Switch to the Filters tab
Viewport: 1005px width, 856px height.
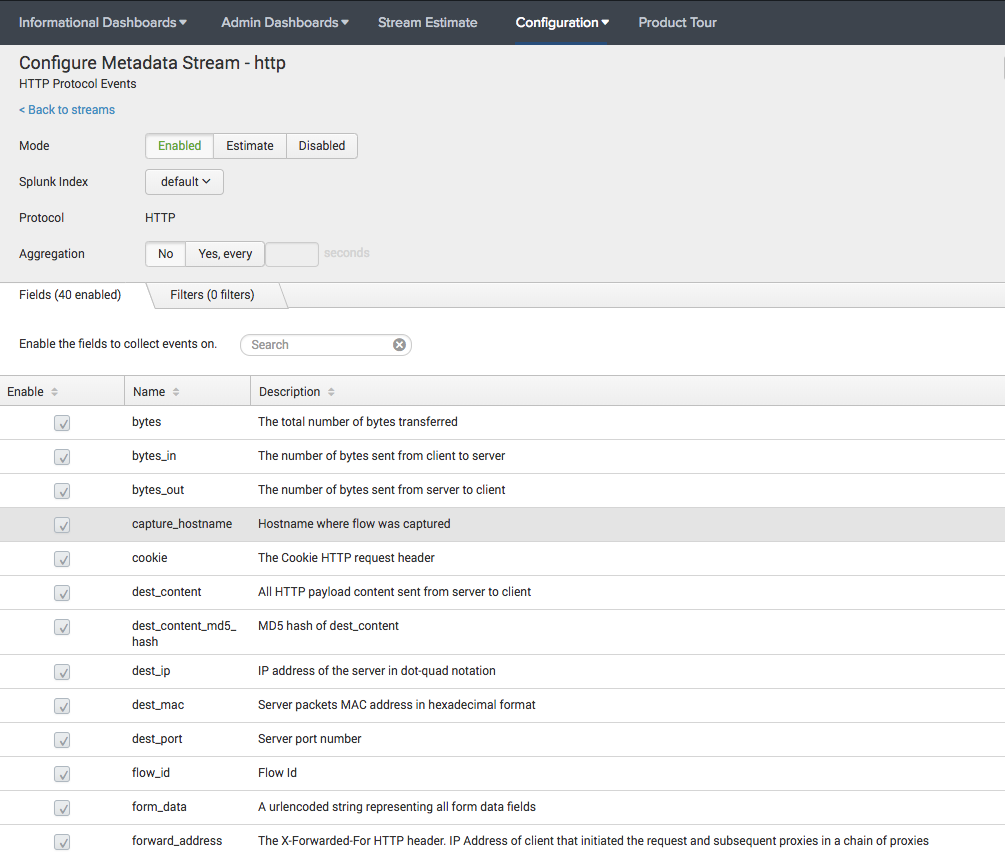coord(213,295)
